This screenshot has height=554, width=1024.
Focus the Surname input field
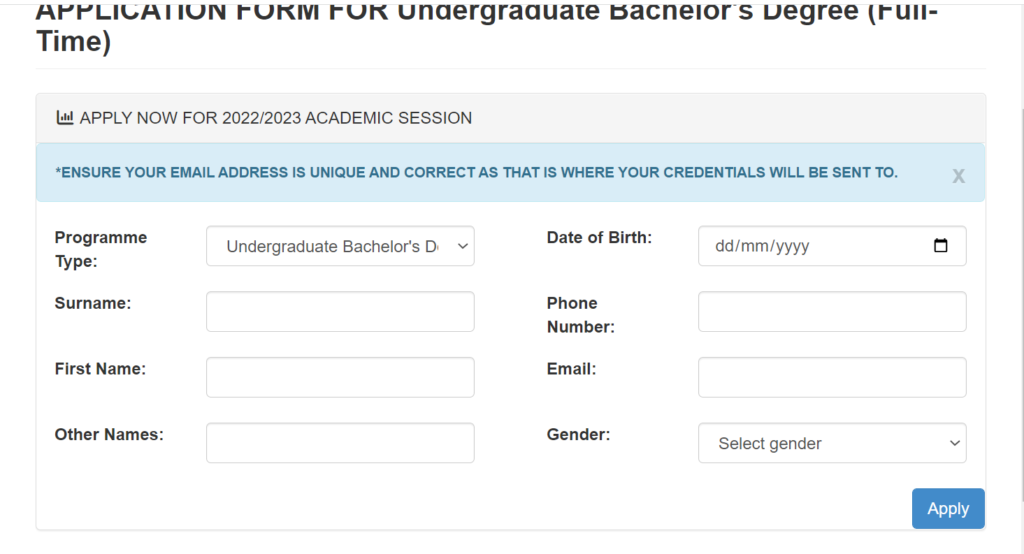coord(340,312)
